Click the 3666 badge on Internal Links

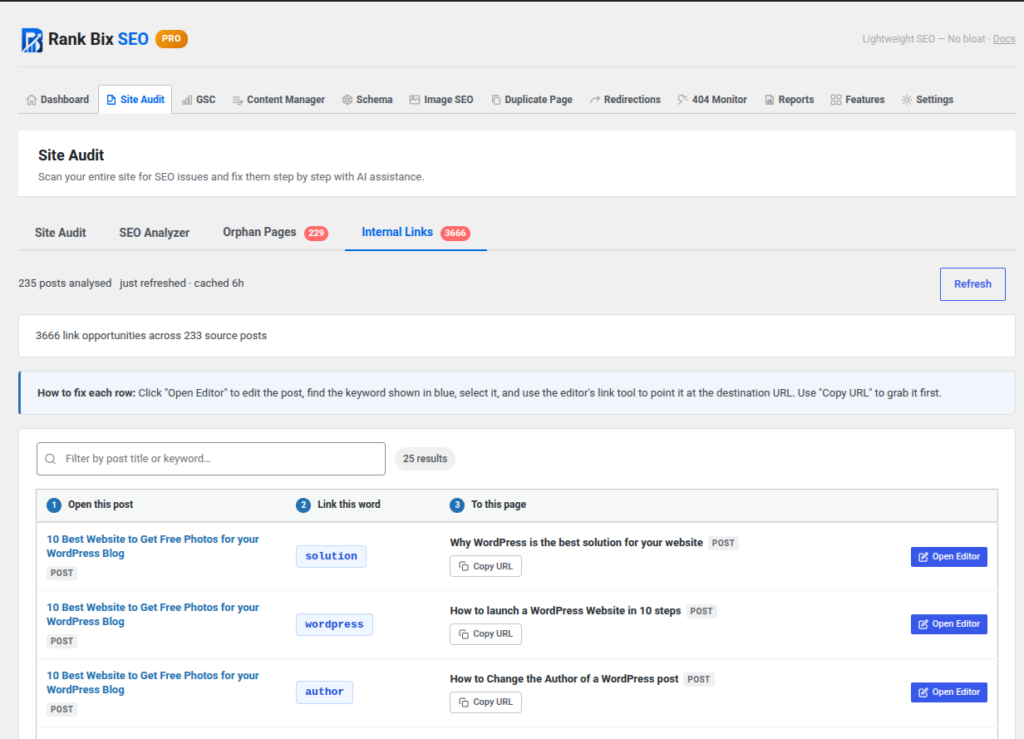pyautogui.click(x=455, y=233)
